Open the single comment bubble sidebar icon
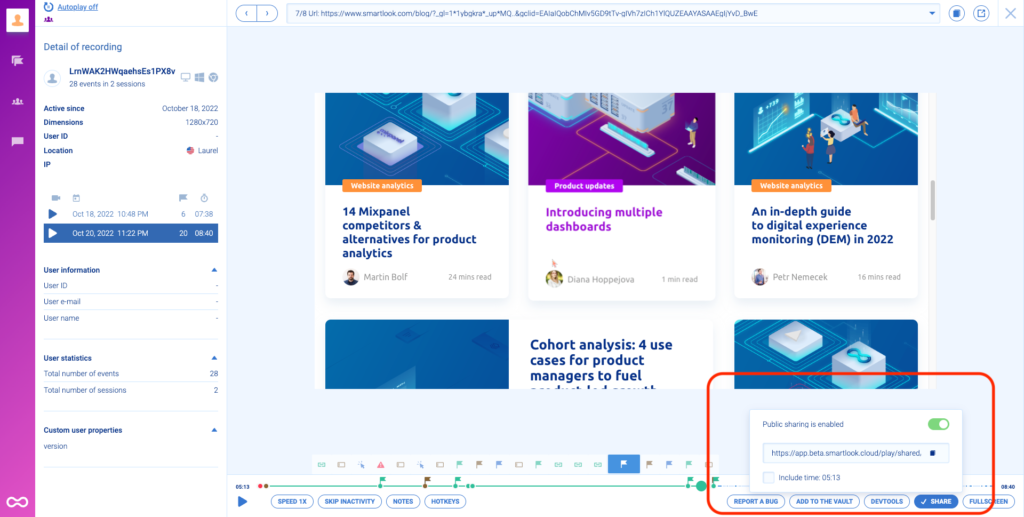Screen dimensions: 1024x517 click(x=18, y=142)
